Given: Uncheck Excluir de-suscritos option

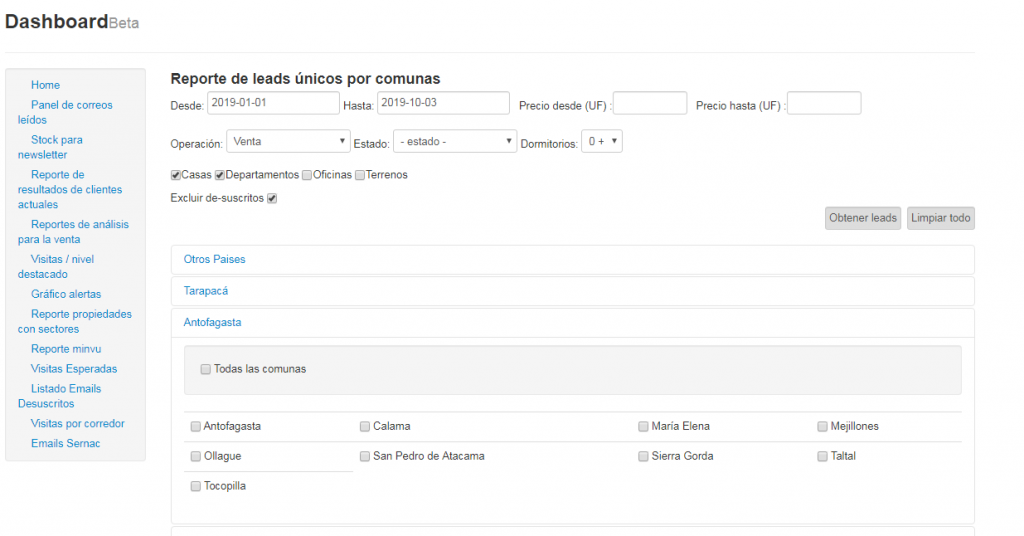Looking at the screenshot, I should 272,198.
